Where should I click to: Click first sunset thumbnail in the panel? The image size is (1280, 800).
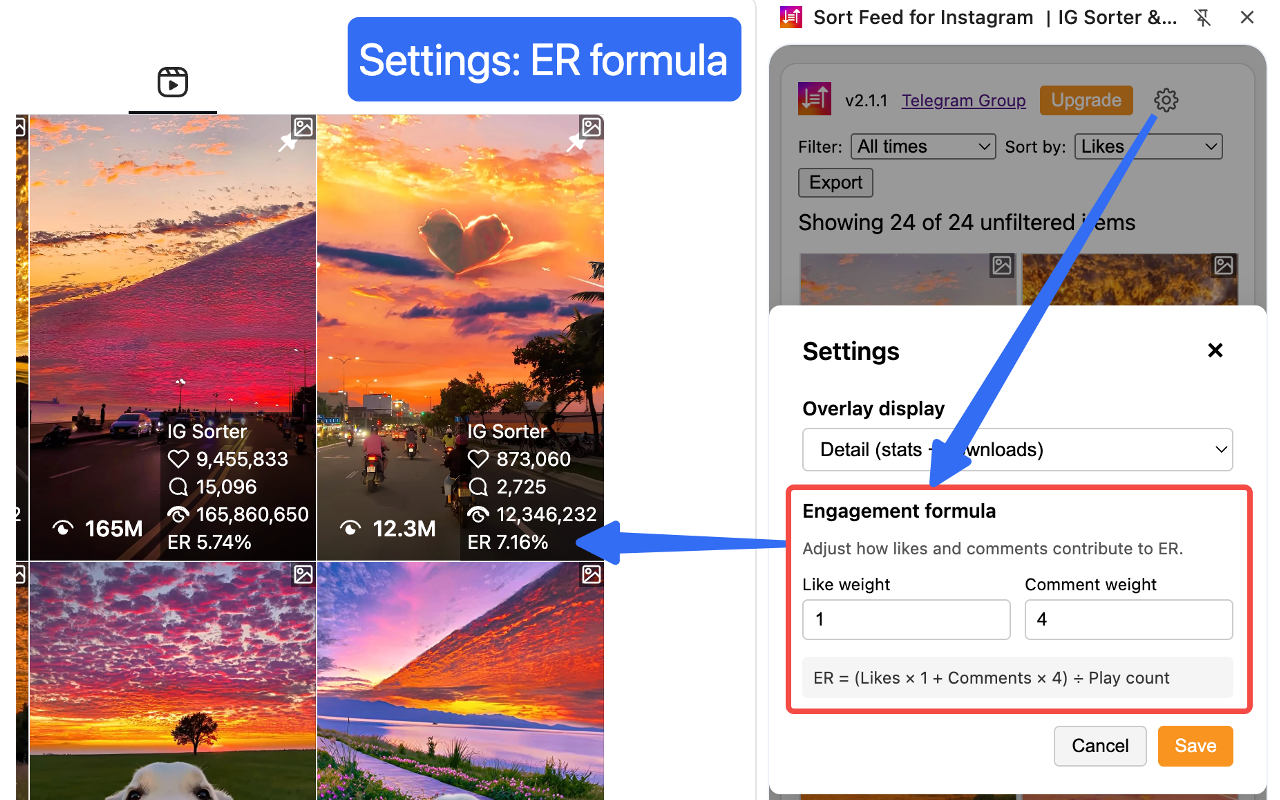(907, 278)
